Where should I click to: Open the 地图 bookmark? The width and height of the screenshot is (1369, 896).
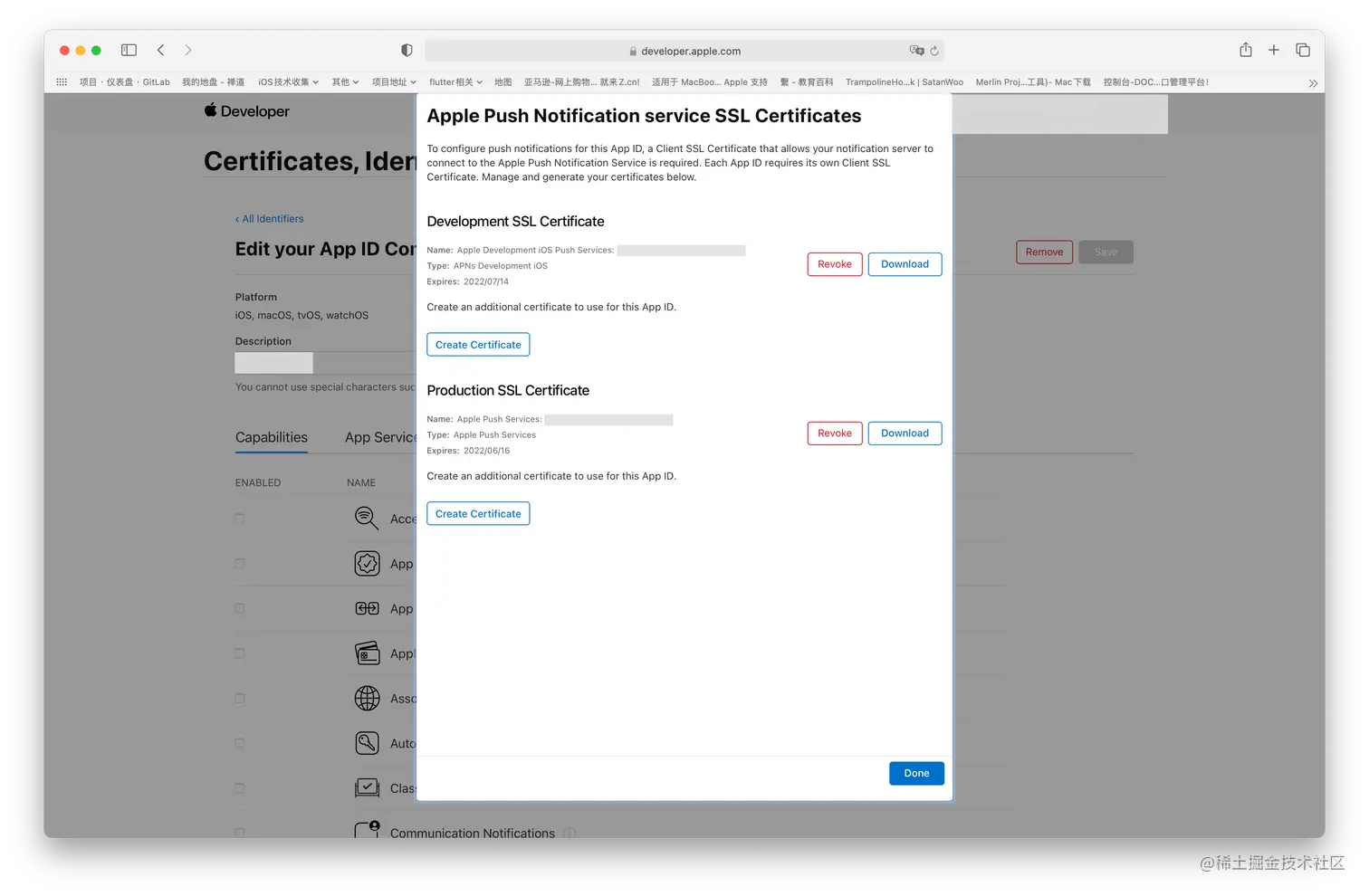point(503,81)
